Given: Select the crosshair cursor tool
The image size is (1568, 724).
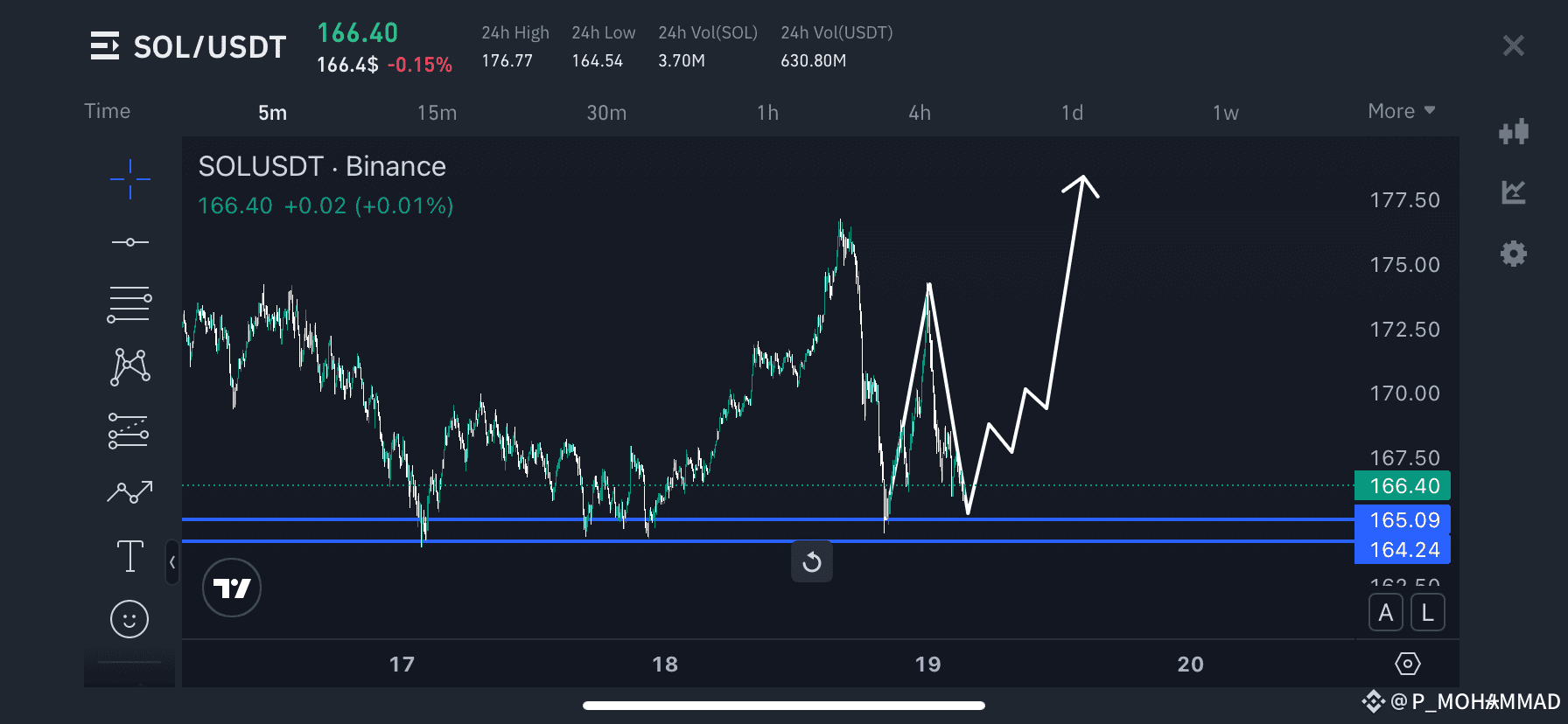Looking at the screenshot, I should tap(129, 179).
